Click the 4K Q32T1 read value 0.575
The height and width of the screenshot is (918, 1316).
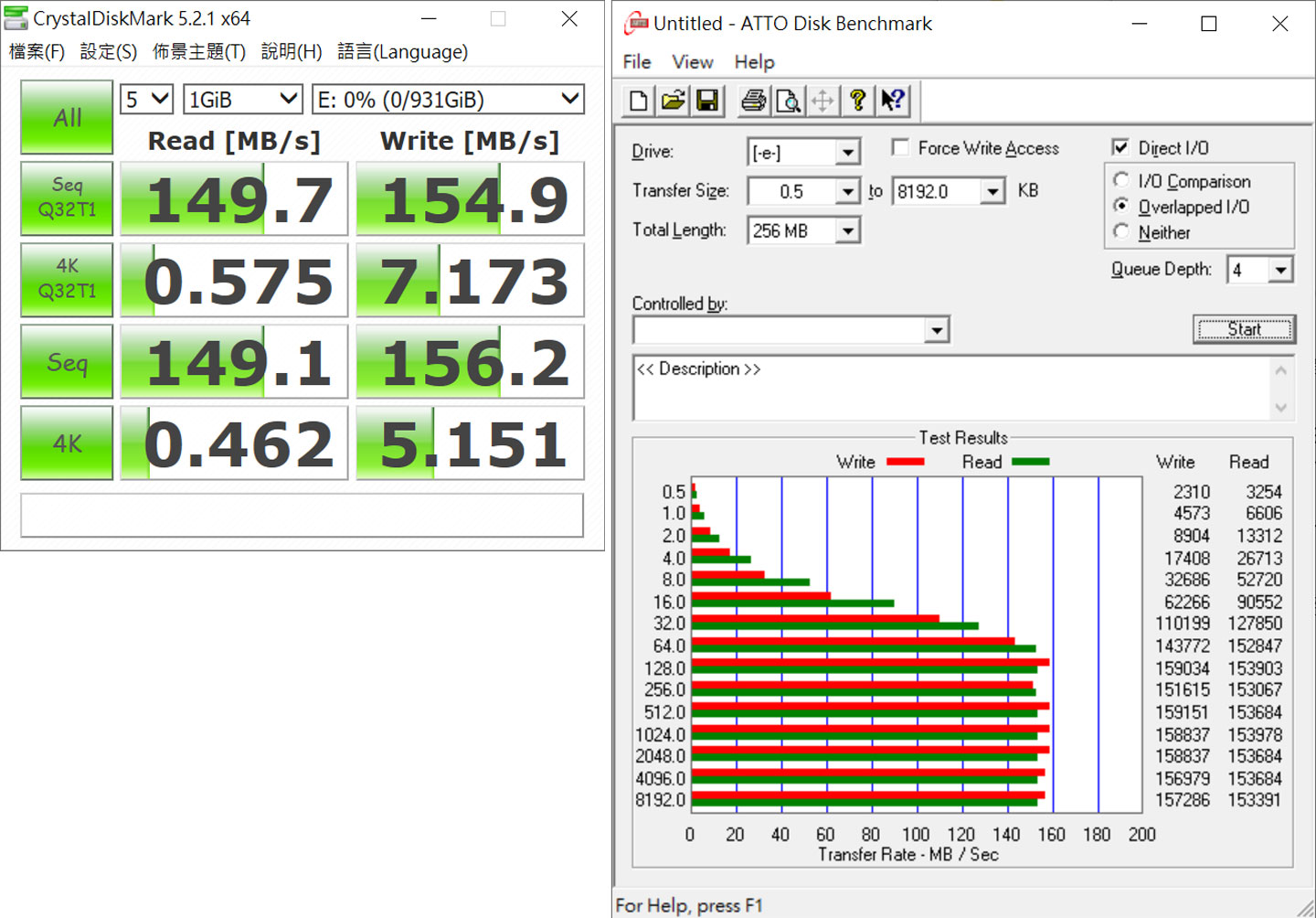(x=234, y=280)
